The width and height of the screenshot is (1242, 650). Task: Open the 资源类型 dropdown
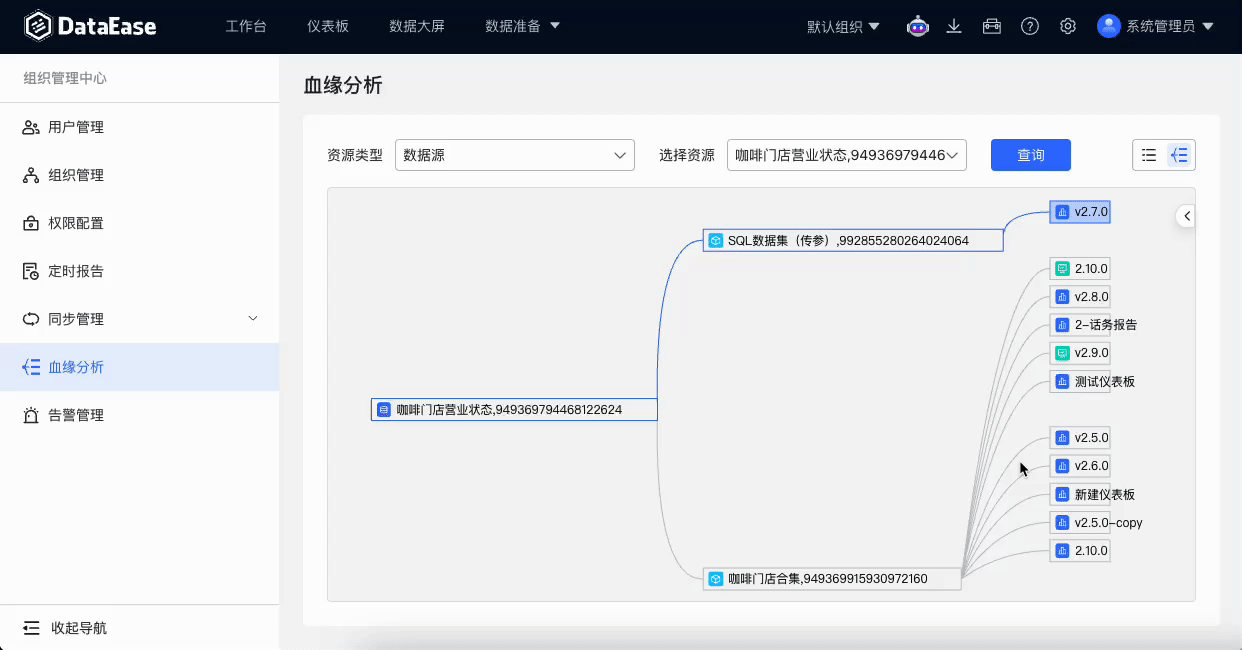[x=514, y=155]
